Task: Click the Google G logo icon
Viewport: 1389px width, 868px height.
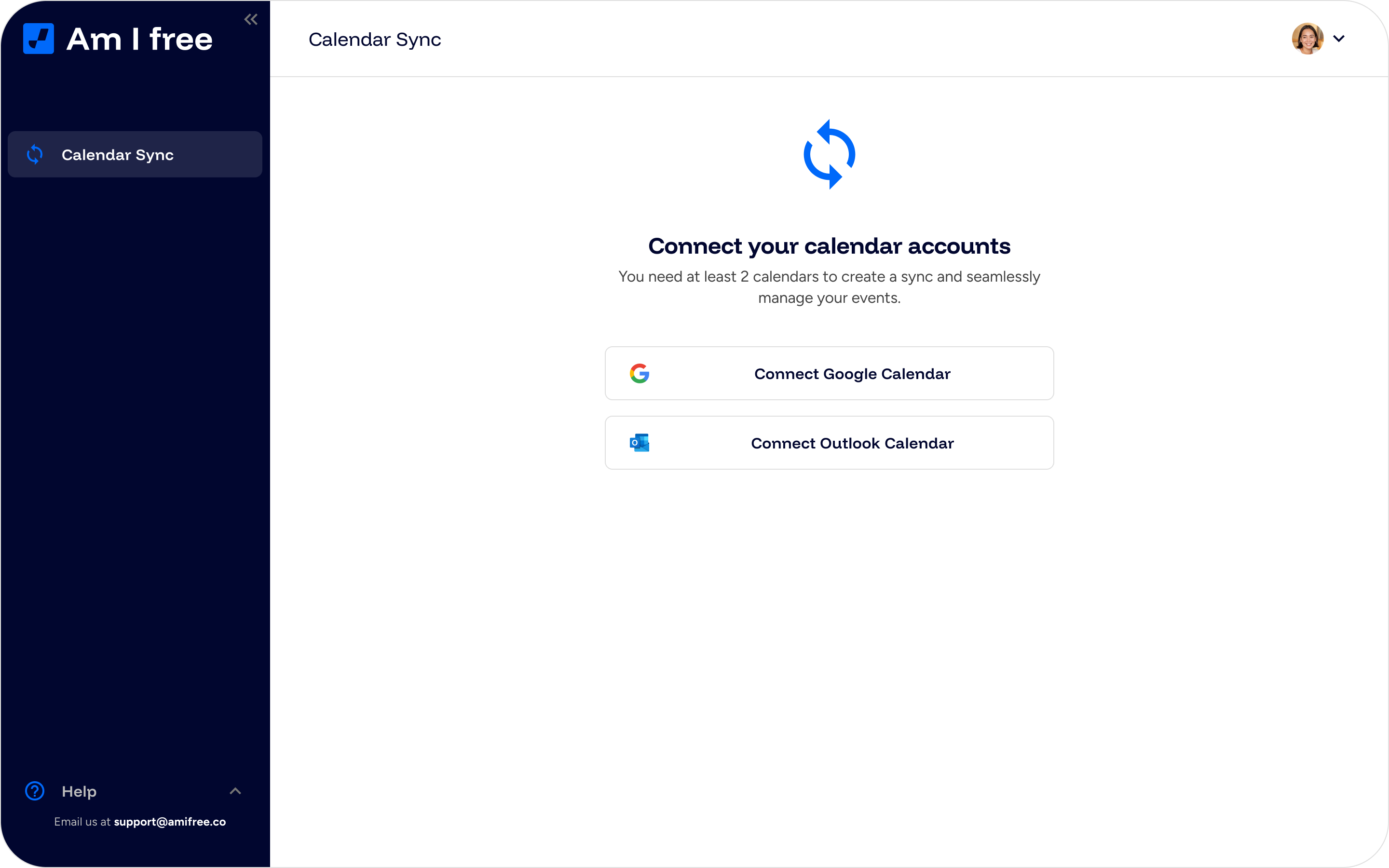Action: click(x=640, y=373)
